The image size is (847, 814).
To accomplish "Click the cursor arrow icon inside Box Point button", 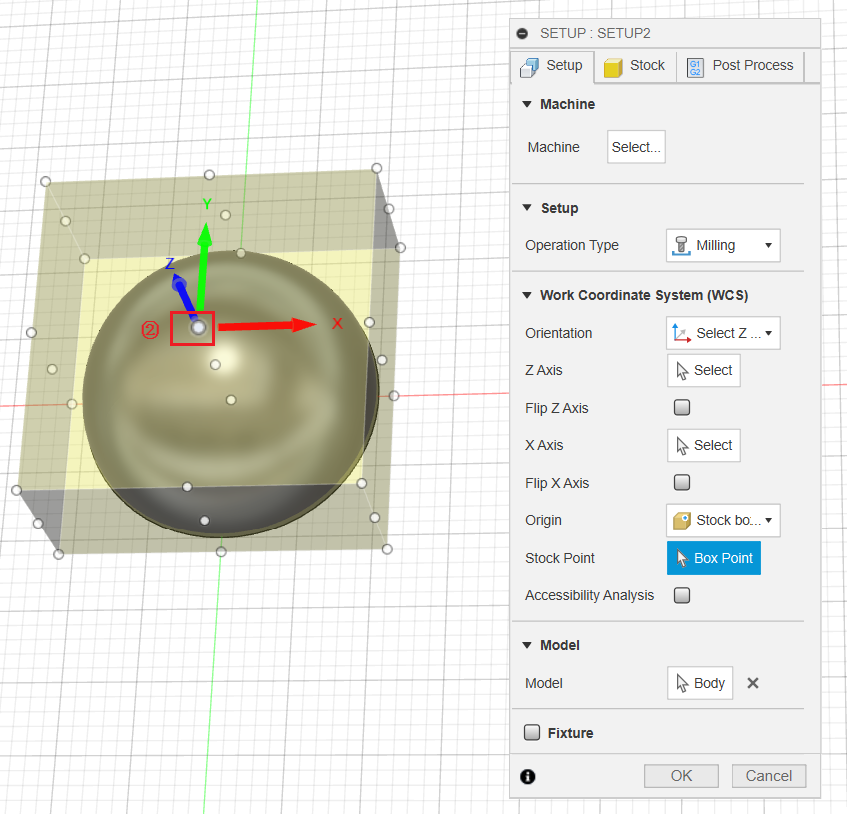I will point(683,558).
